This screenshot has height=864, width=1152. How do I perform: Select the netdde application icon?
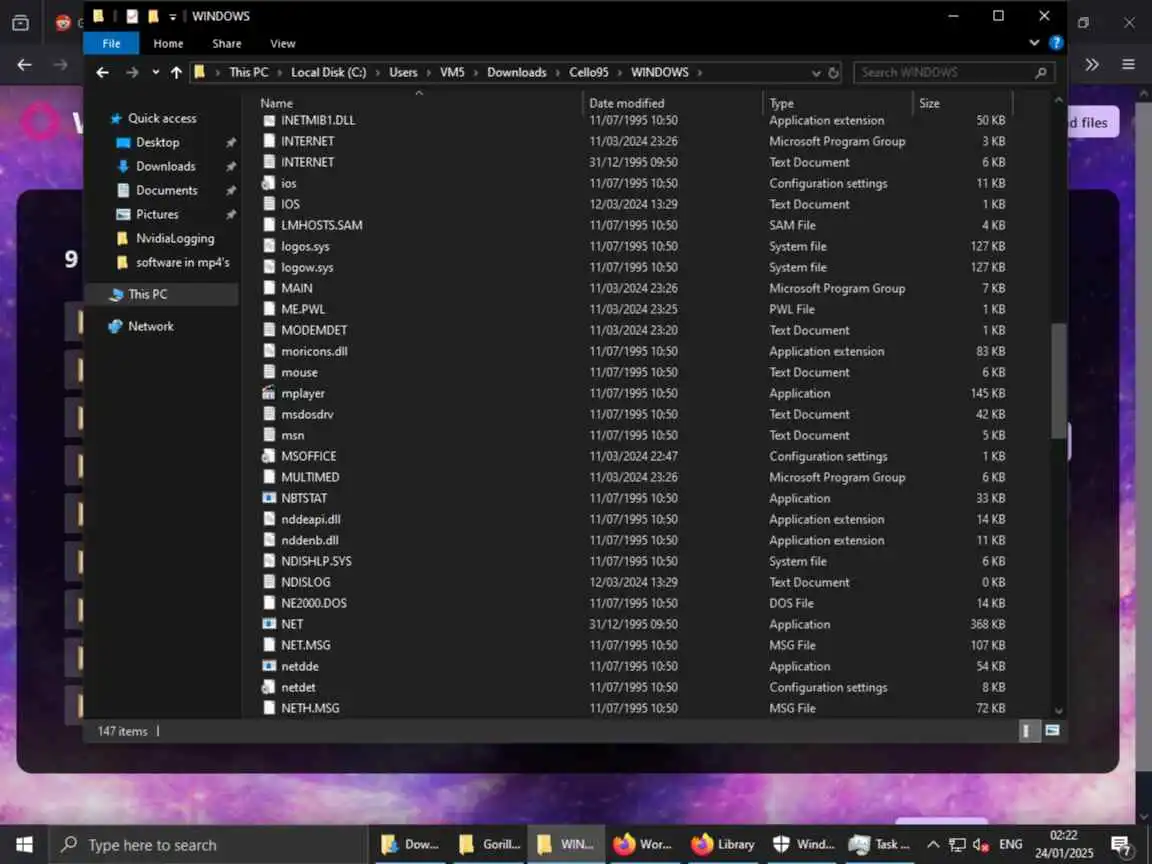point(269,666)
